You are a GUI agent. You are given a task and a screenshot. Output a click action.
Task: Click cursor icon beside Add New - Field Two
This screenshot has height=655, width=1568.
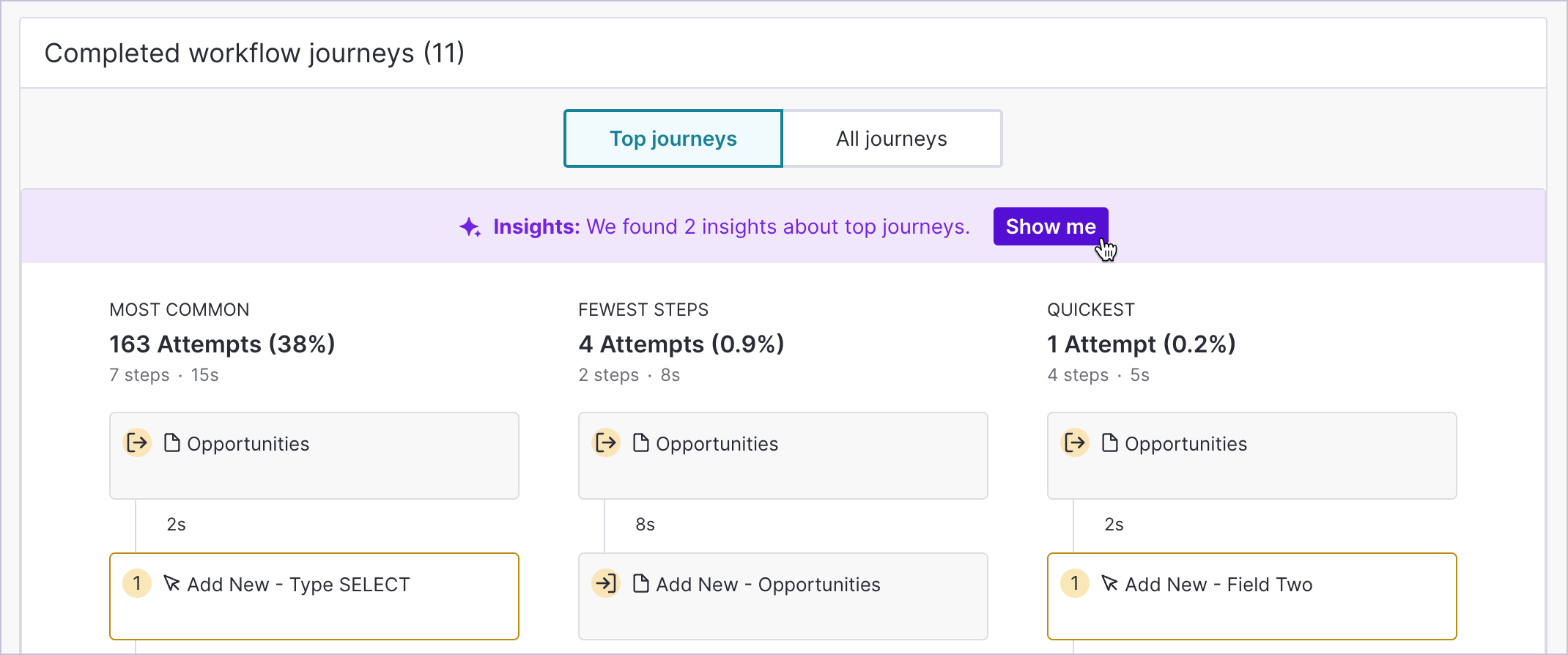click(x=1110, y=583)
